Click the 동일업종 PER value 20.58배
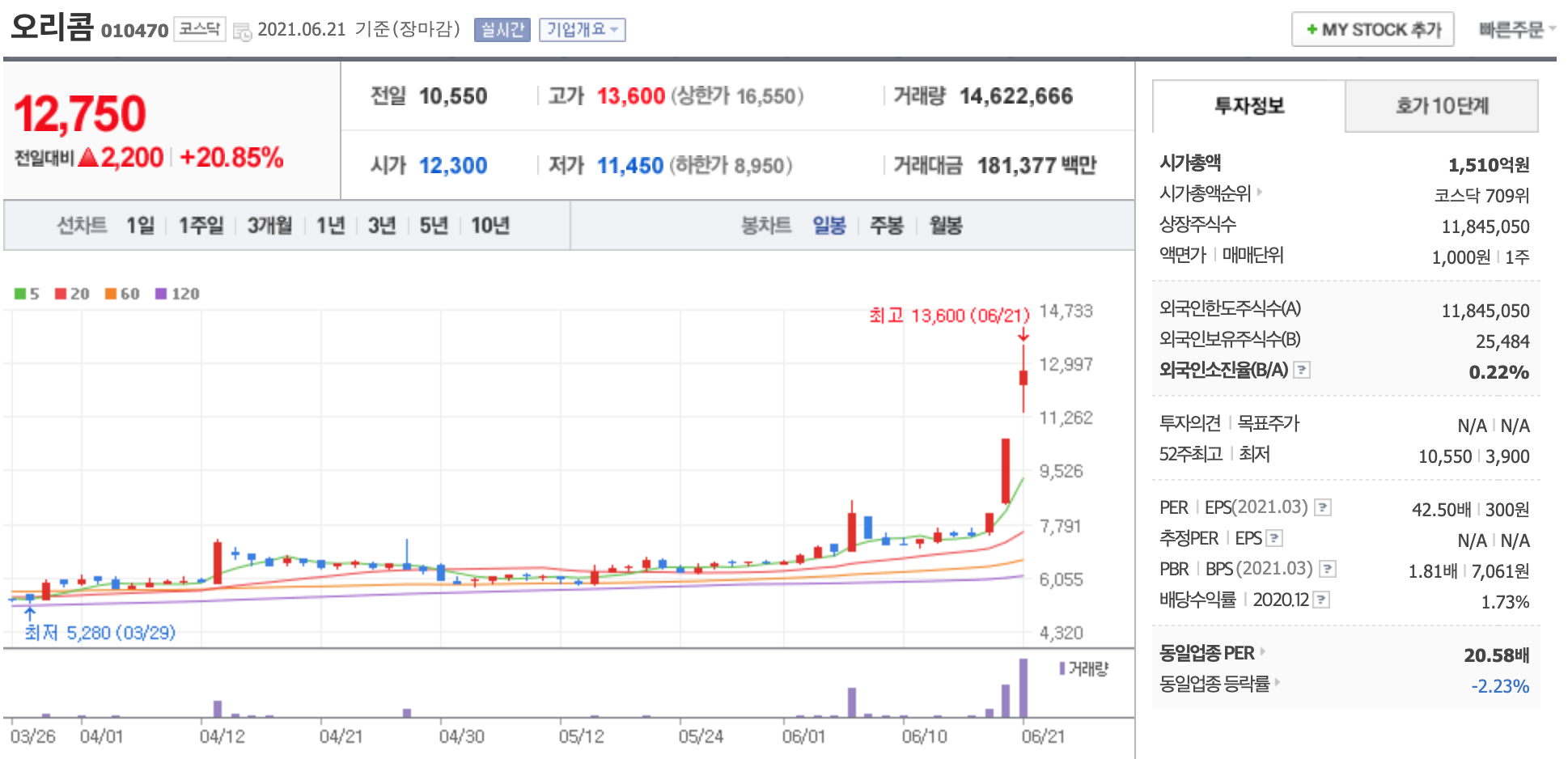This screenshot has height=759, width=1568. (x=1496, y=655)
